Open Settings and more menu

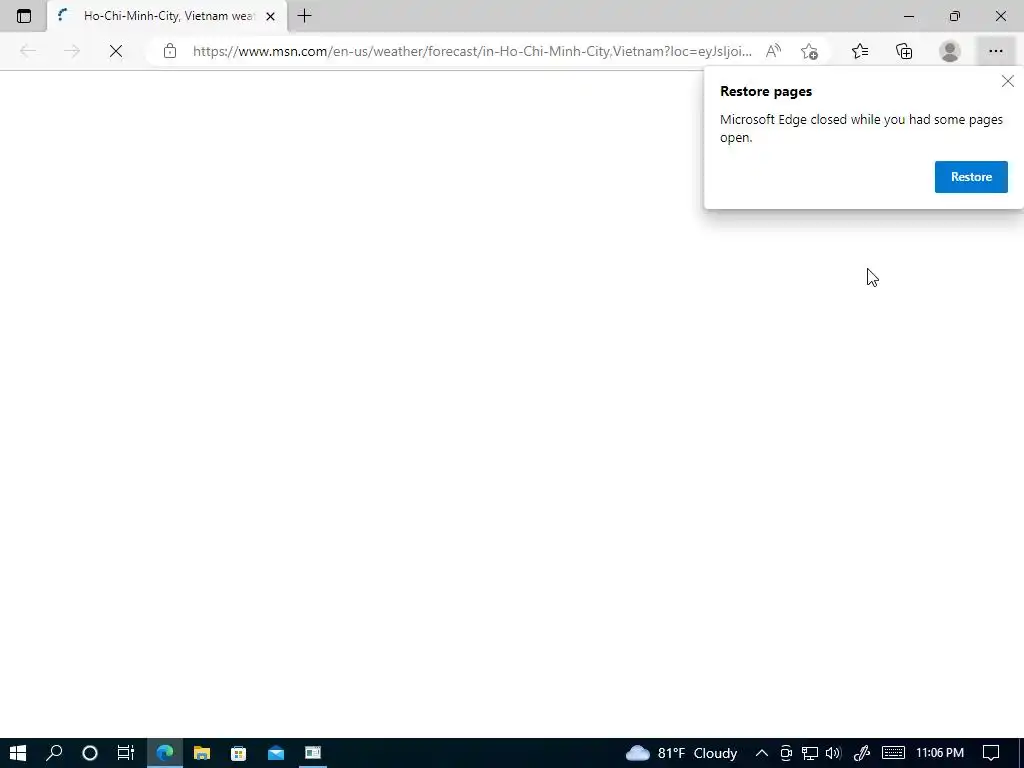(x=995, y=51)
